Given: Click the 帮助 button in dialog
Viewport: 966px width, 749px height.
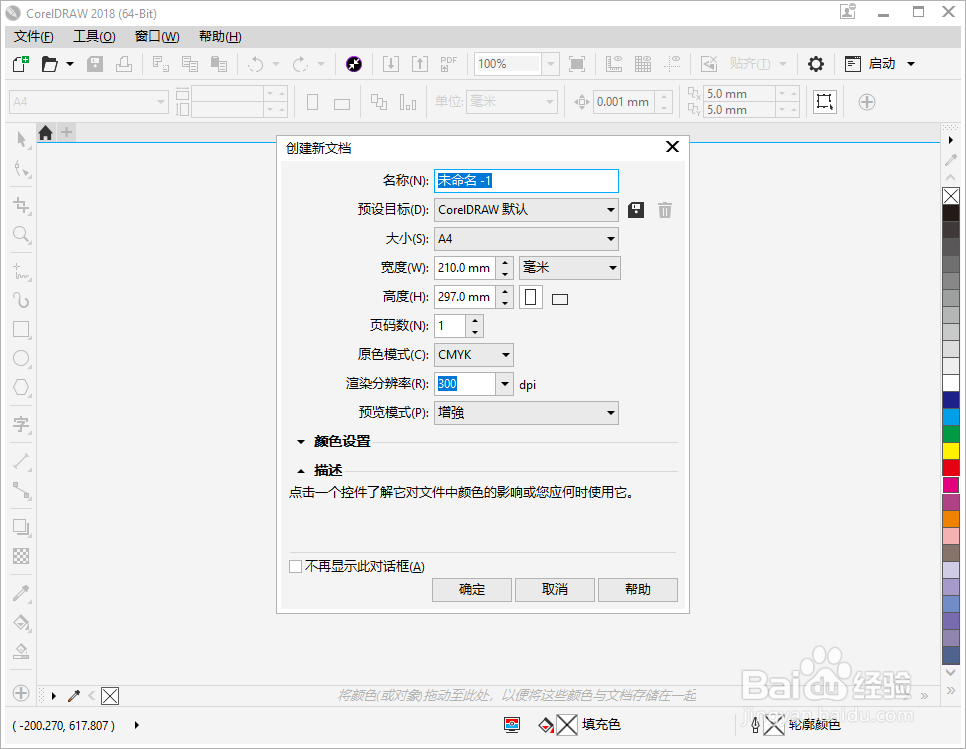Looking at the screenshot, I should point(638,589).
